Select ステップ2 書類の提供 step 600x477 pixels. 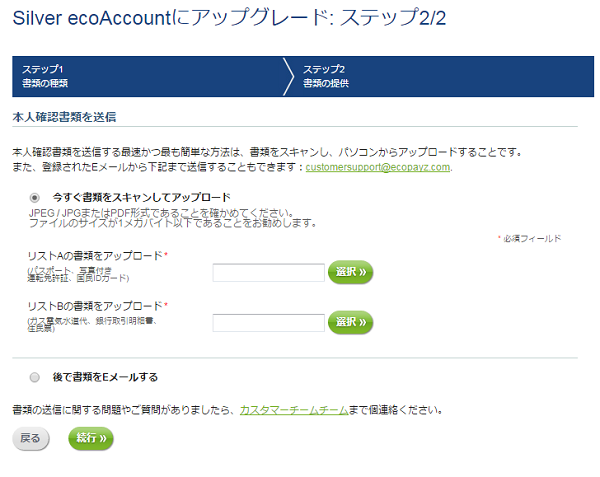coord(326,76)
